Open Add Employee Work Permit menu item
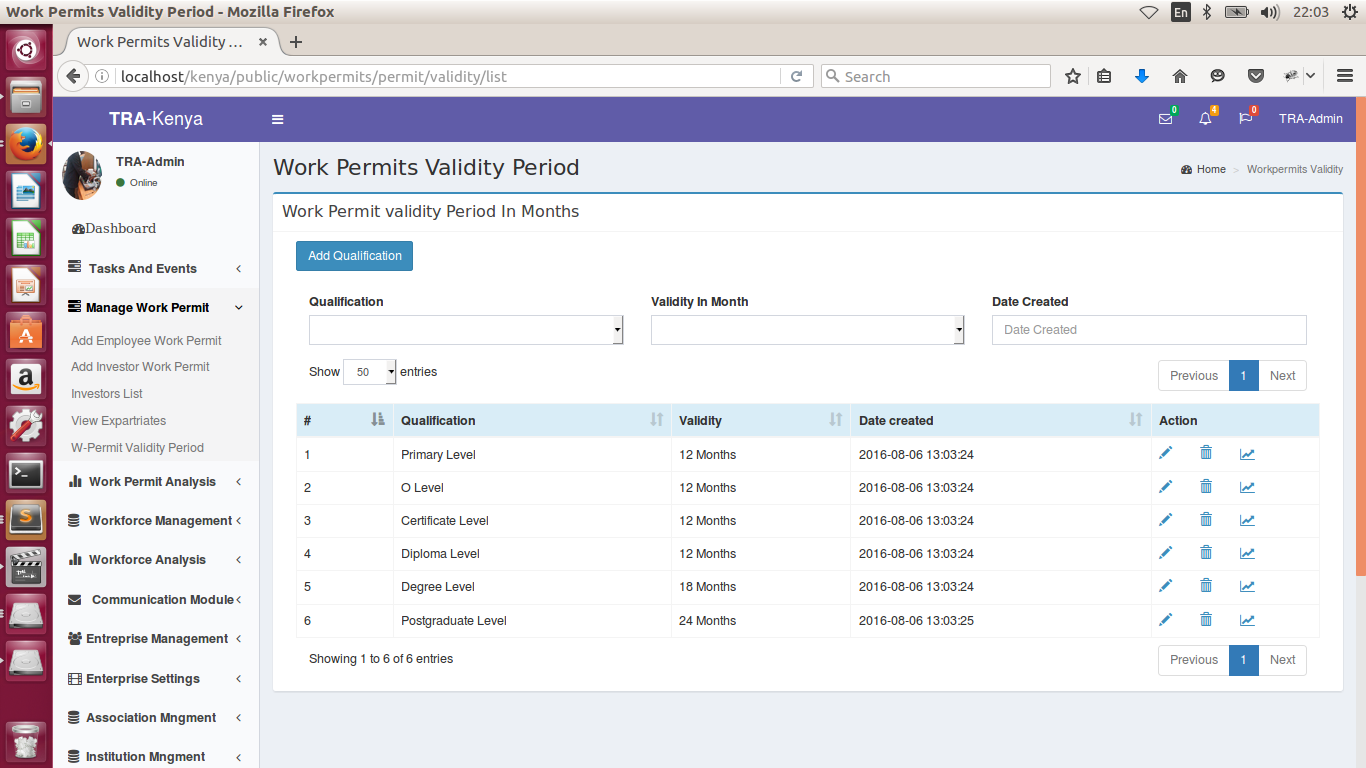Image resolution: width=1366 pixels, height=768 pixels. (x=146, y=341)
